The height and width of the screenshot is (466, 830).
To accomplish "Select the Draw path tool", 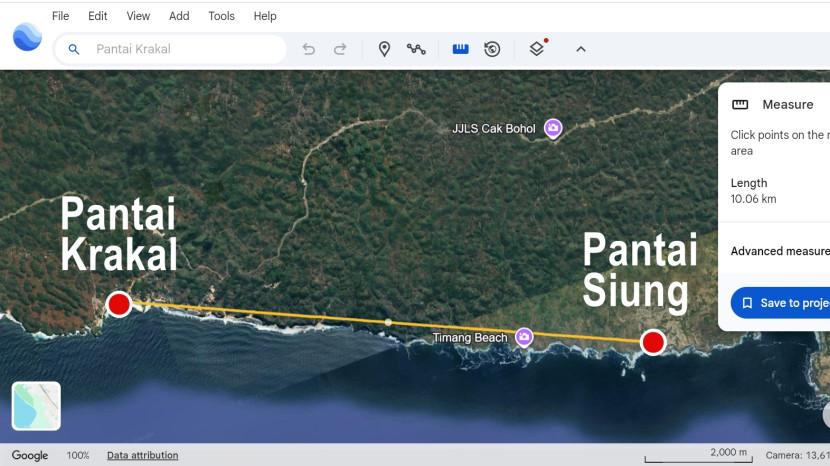I will coord(416,49).
